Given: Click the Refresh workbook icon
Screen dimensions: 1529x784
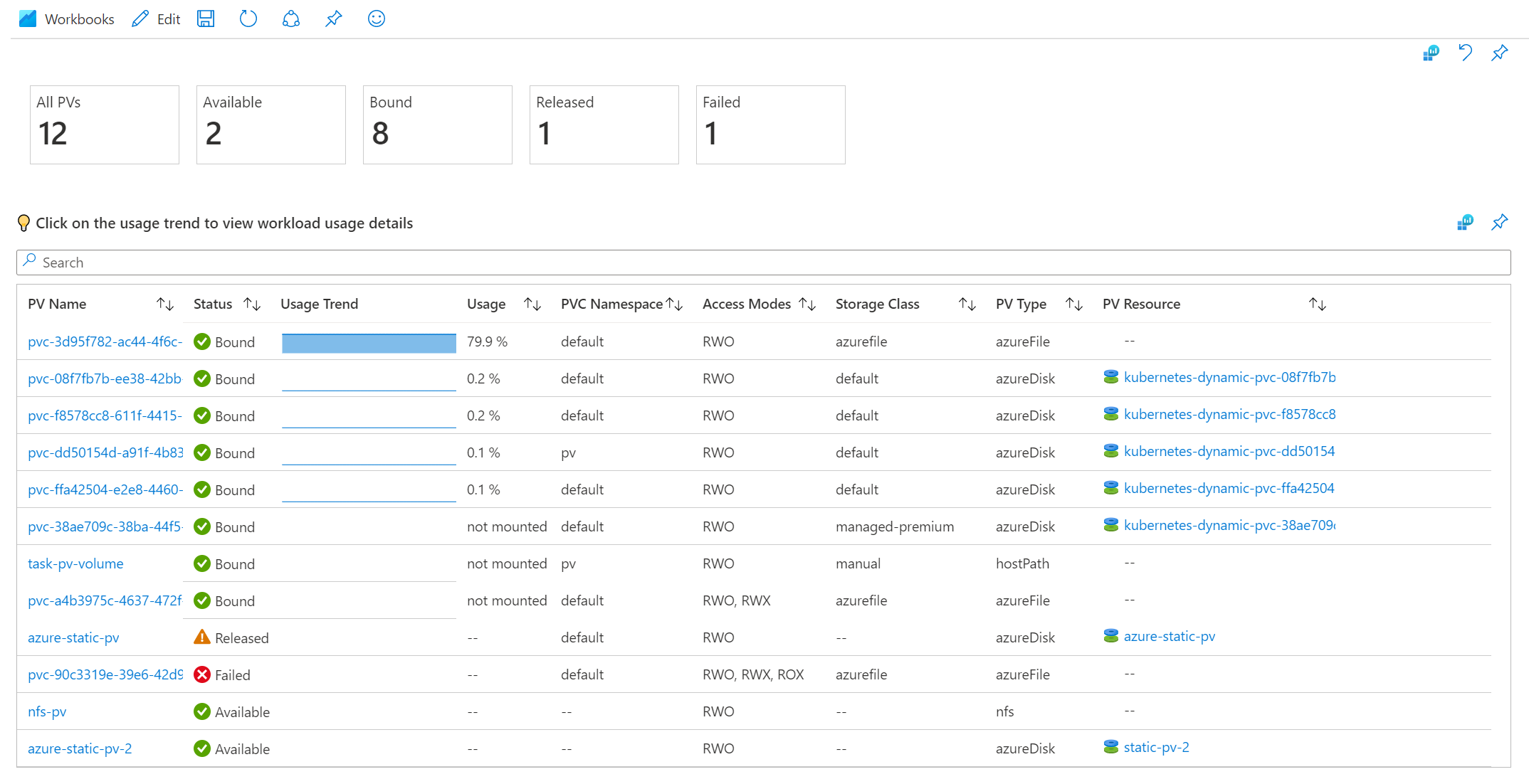Looking at the screenshot, I should point(247,17).
